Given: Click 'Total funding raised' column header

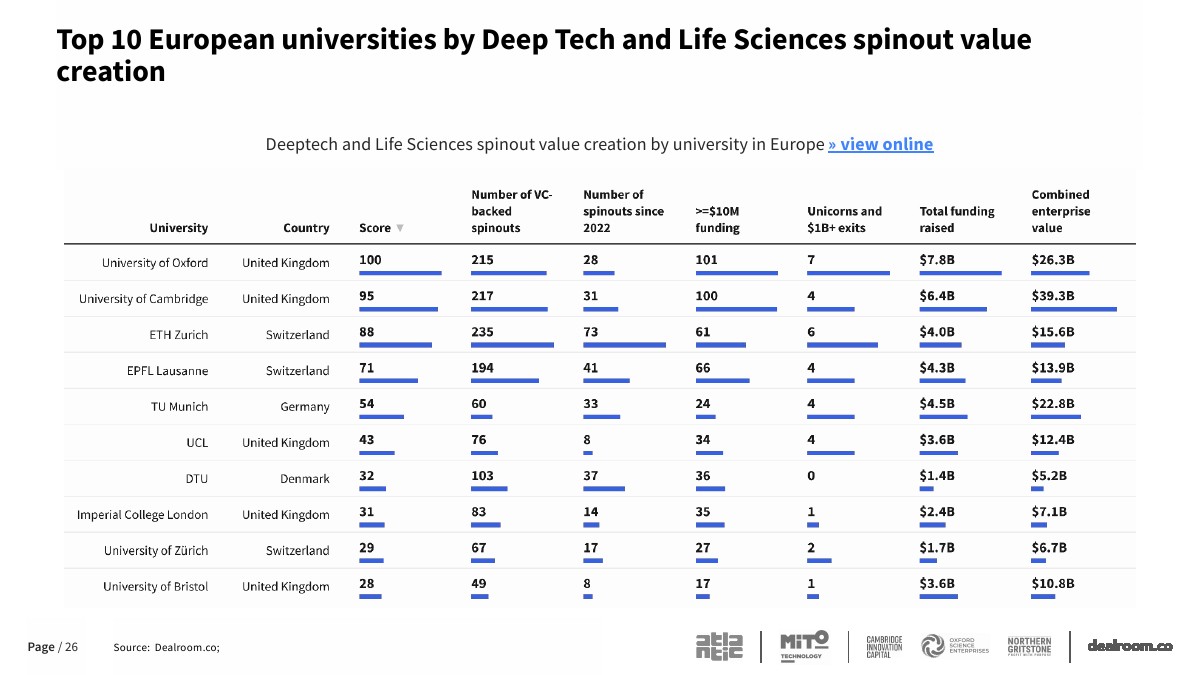Looking at the screenshot, I should (957, 219).
